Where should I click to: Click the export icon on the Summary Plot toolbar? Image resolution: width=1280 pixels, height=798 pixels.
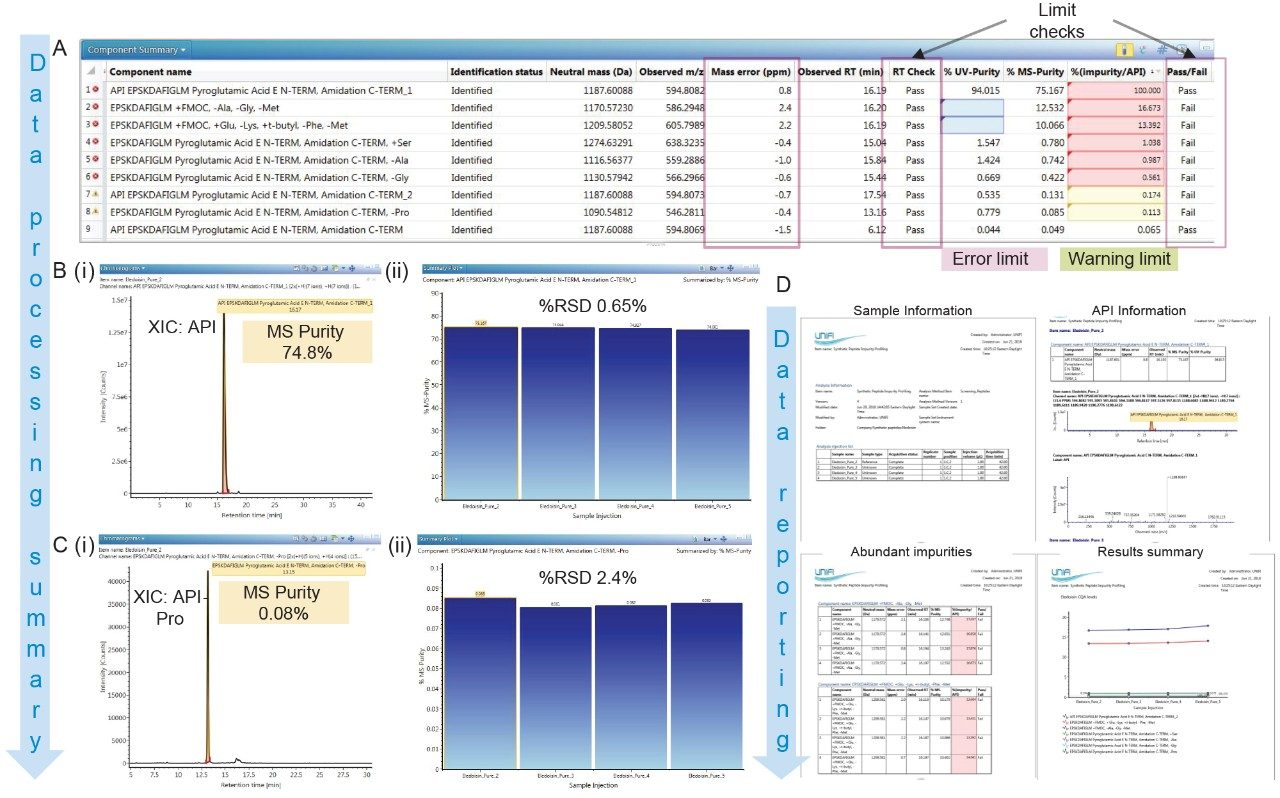point(701,268)
